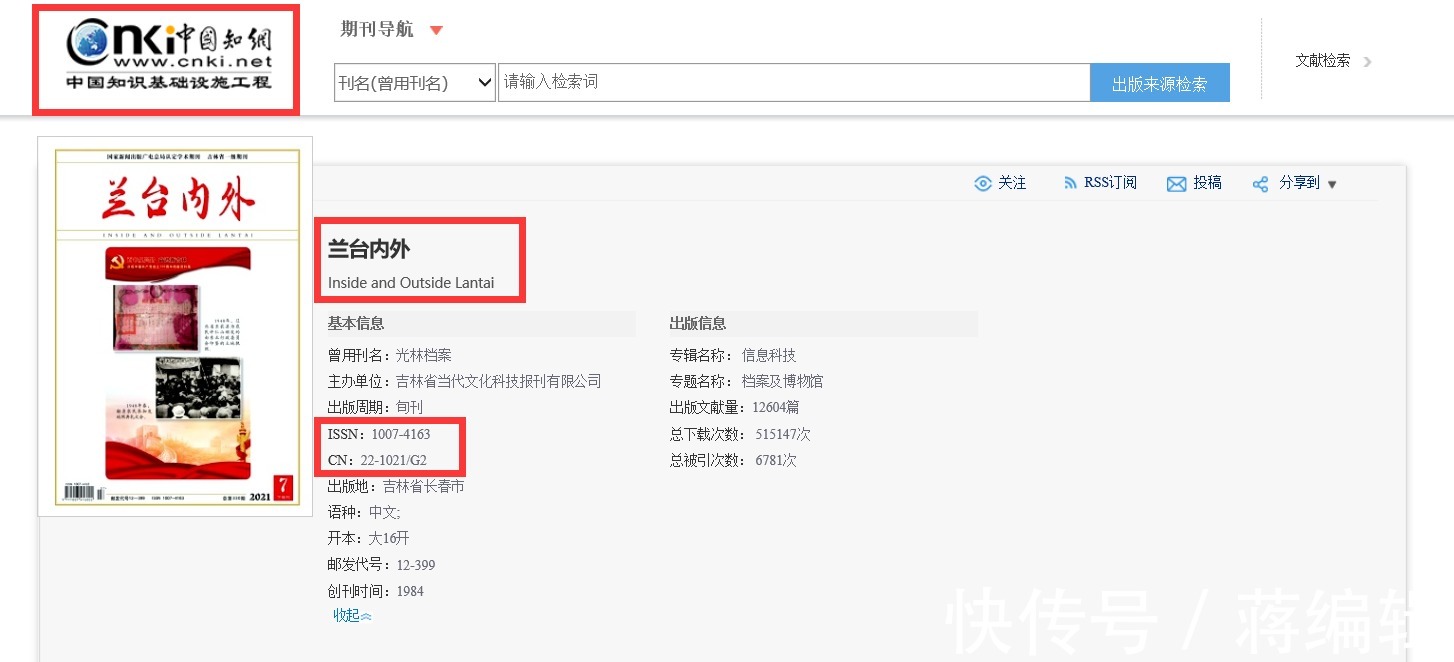Image resolution: width=1454 pixels, height=662 pixels.
Task: Follow the journal via 关注 text
Action: (1012, 183)
